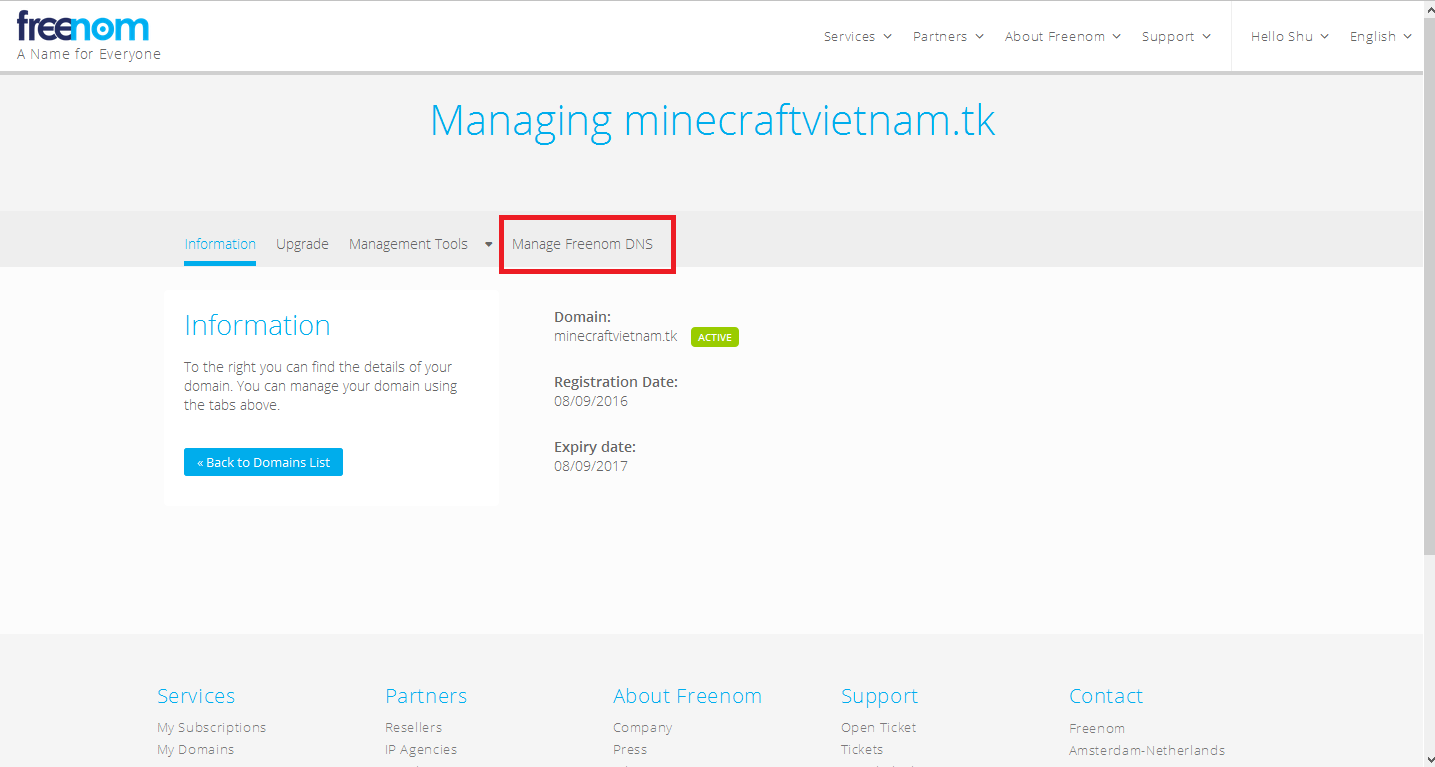Open the Company footer link
Viewport: 1435px width, 767px height.
643,727
